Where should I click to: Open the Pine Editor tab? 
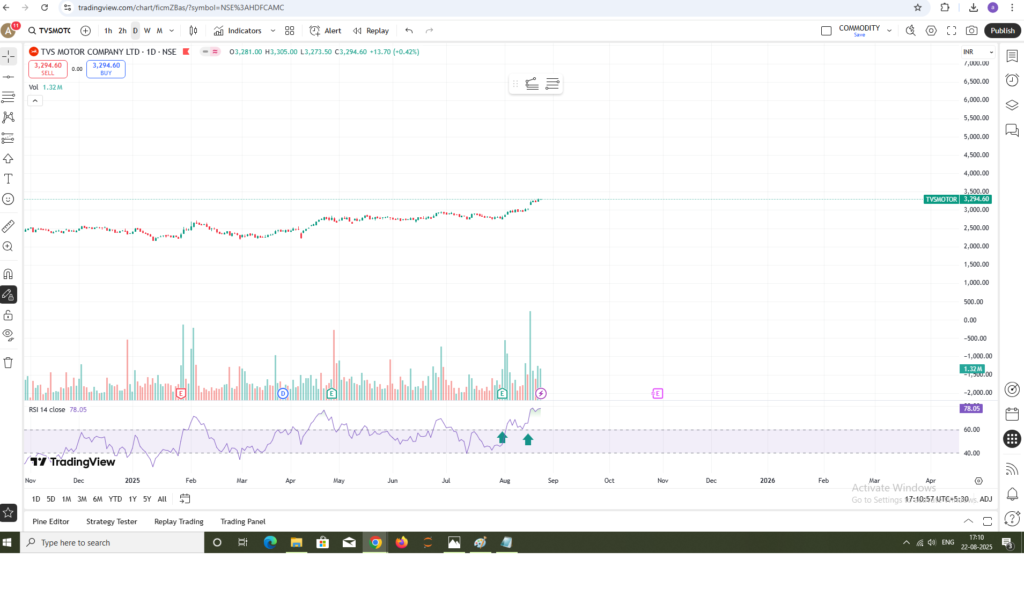tap(51, 522)
